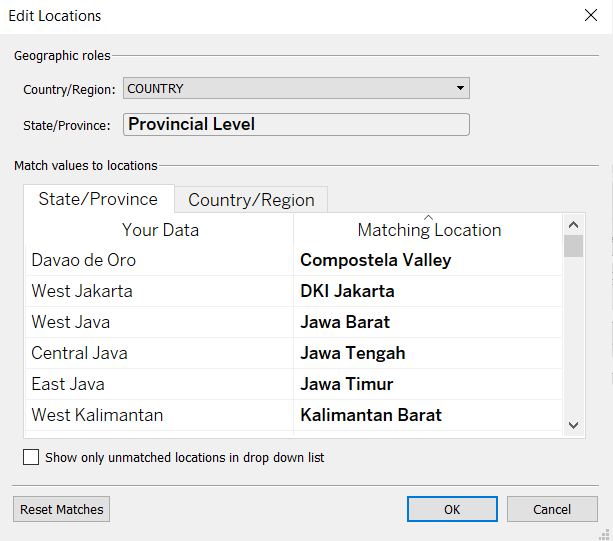Click the Your Data column header
The height and width of the screenshot is (541, 613).
click(160, 230)
